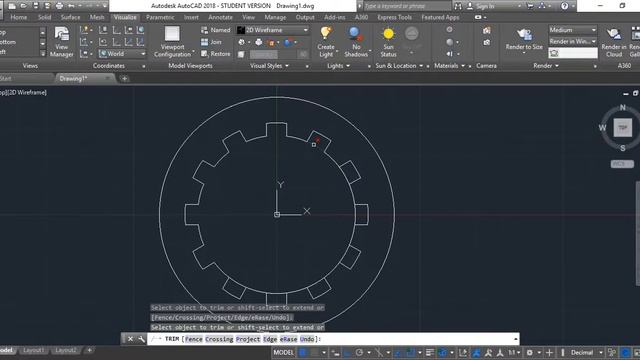Expand the Lights panel

click(x=338, y=66)
